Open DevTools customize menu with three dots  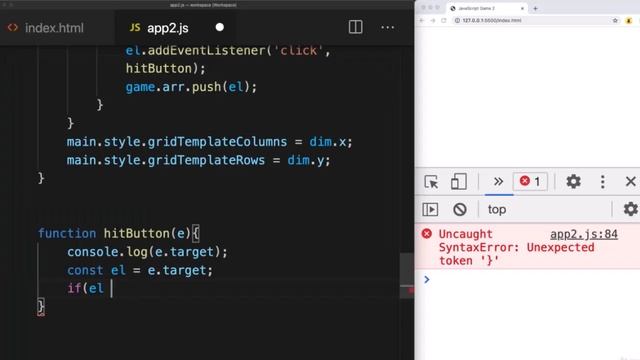point(602,182)
